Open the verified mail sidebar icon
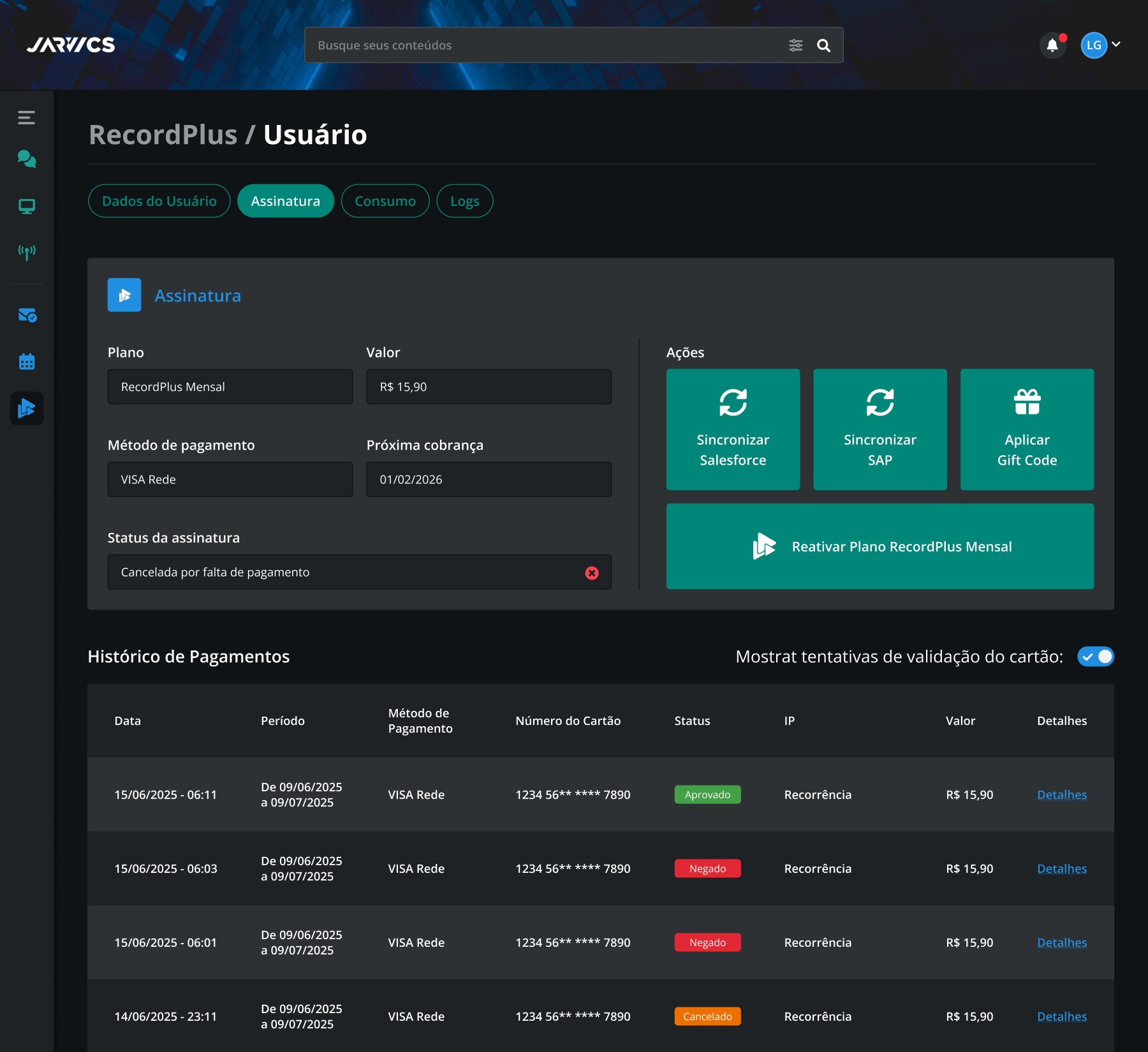 click(27, 315)
